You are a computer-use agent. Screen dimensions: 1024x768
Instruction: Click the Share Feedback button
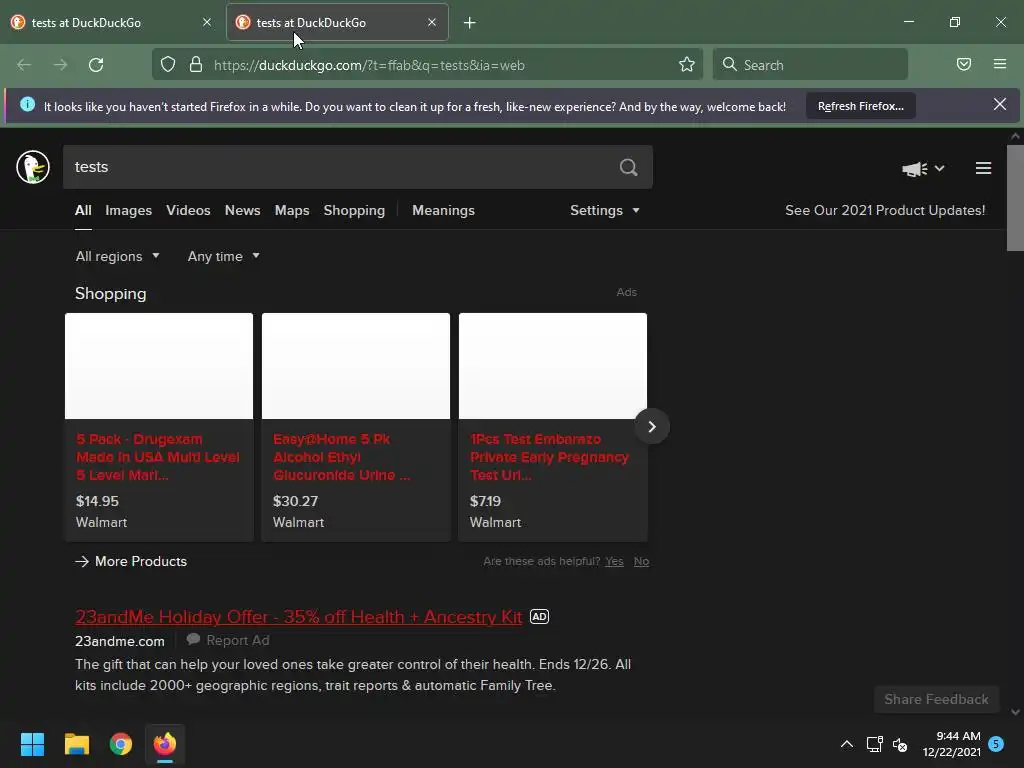click(x=936, y=699)
